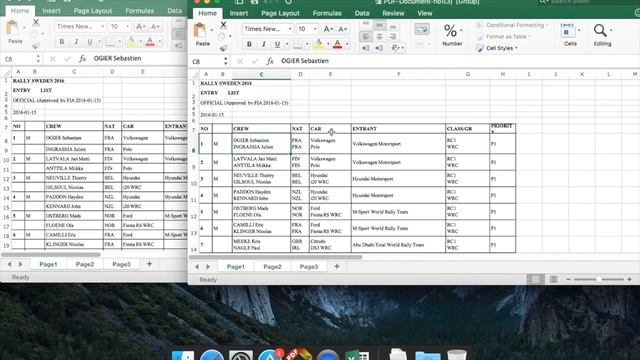Screen dimensions: 640x360
Task: Click horizontal scrollbar of front window
Action: [x=276, y=257]
